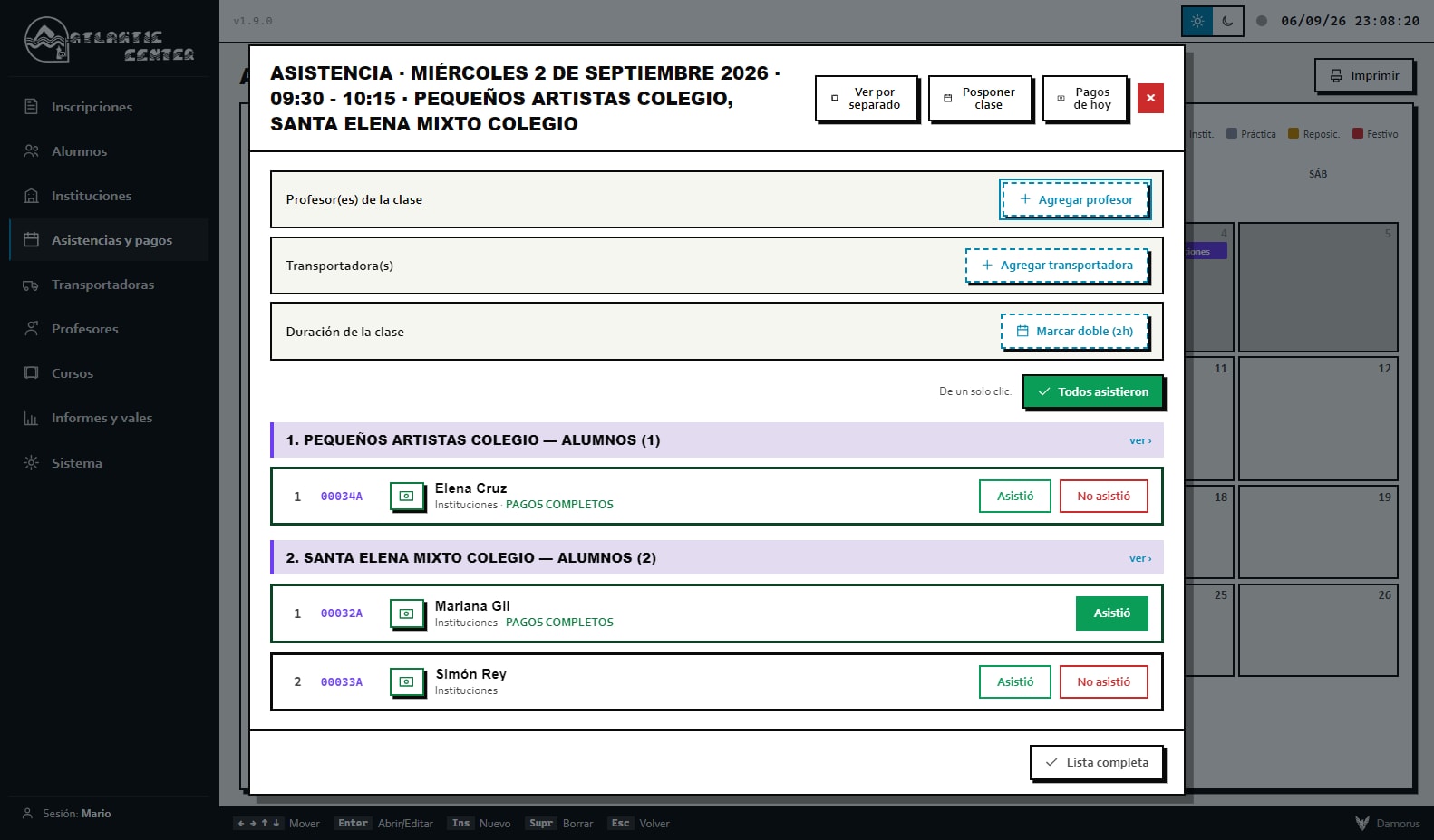Click Ver por separado button
This screenshot has height=840, width=1434.
(867, 98)
